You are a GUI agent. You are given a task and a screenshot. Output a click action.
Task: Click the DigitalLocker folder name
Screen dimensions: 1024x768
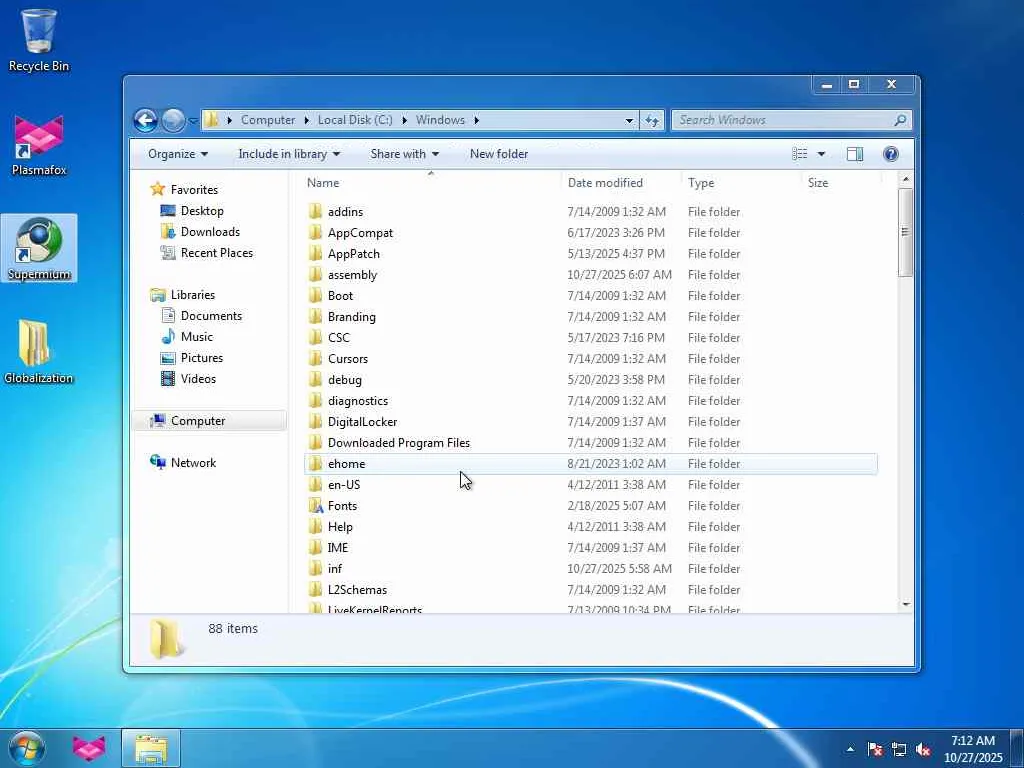coord(362,422)
